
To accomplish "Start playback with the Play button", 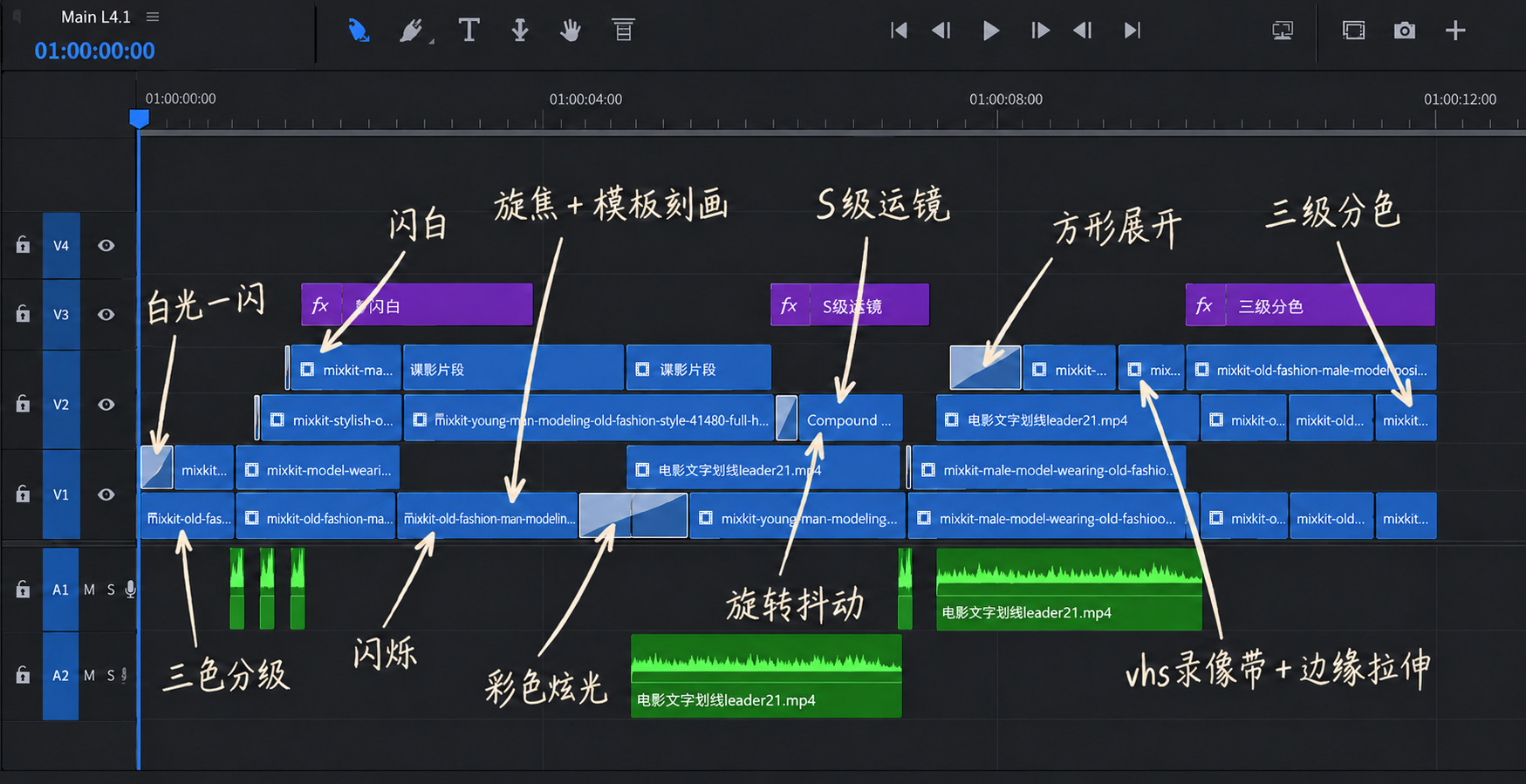I will [x=990, y=31].
